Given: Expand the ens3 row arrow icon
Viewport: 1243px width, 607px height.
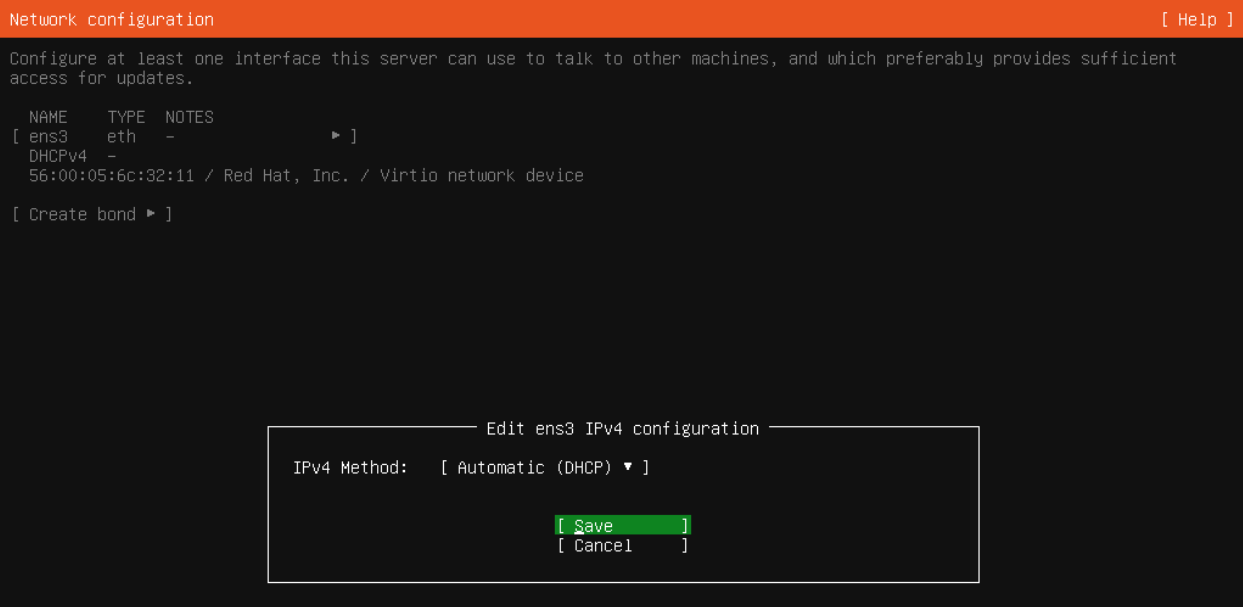Looking at the screenshot, I should point(336,135).
